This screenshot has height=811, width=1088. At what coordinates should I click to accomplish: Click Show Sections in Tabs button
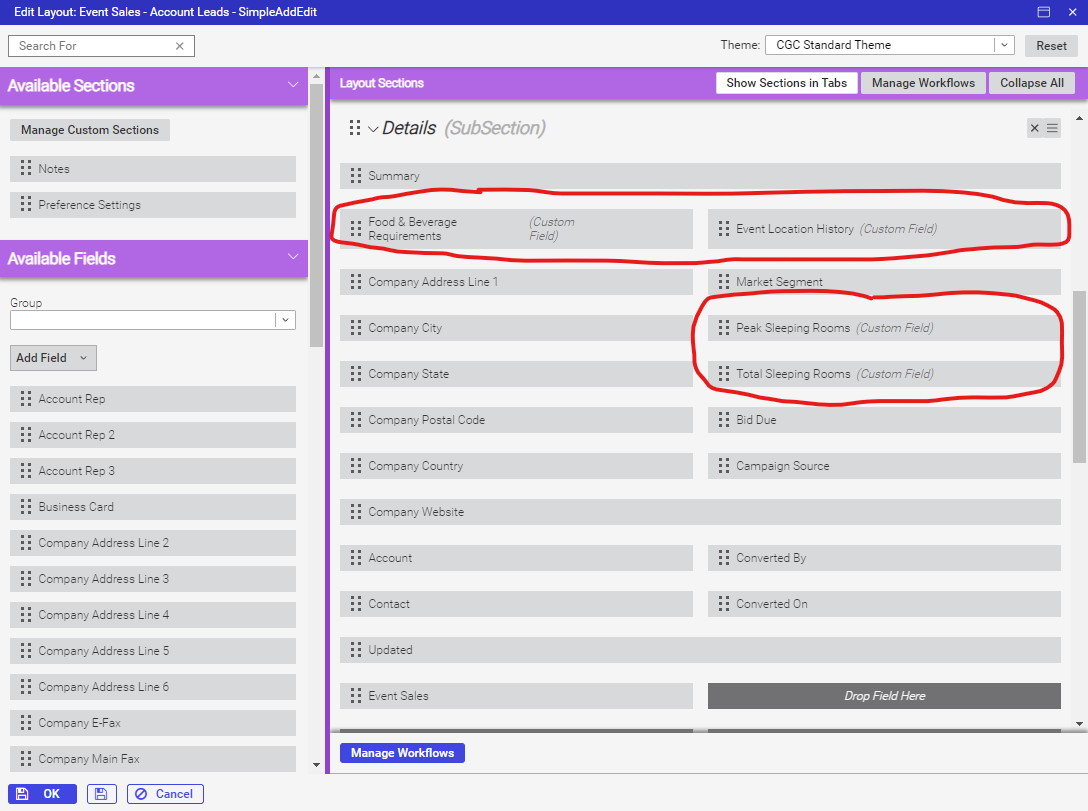787,83
